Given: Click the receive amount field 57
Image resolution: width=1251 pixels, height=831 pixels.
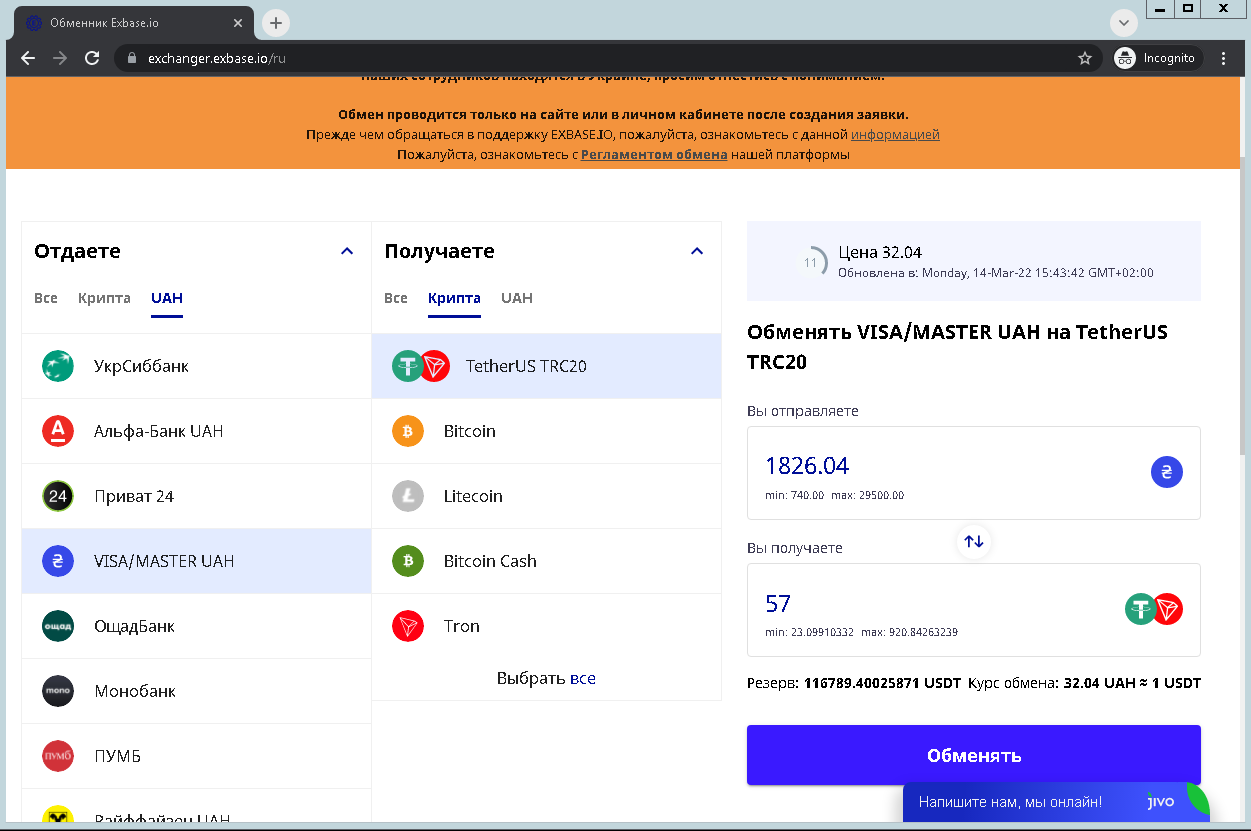Looking at the screenshot, I should pyautogui.click(x=974, y=610).
